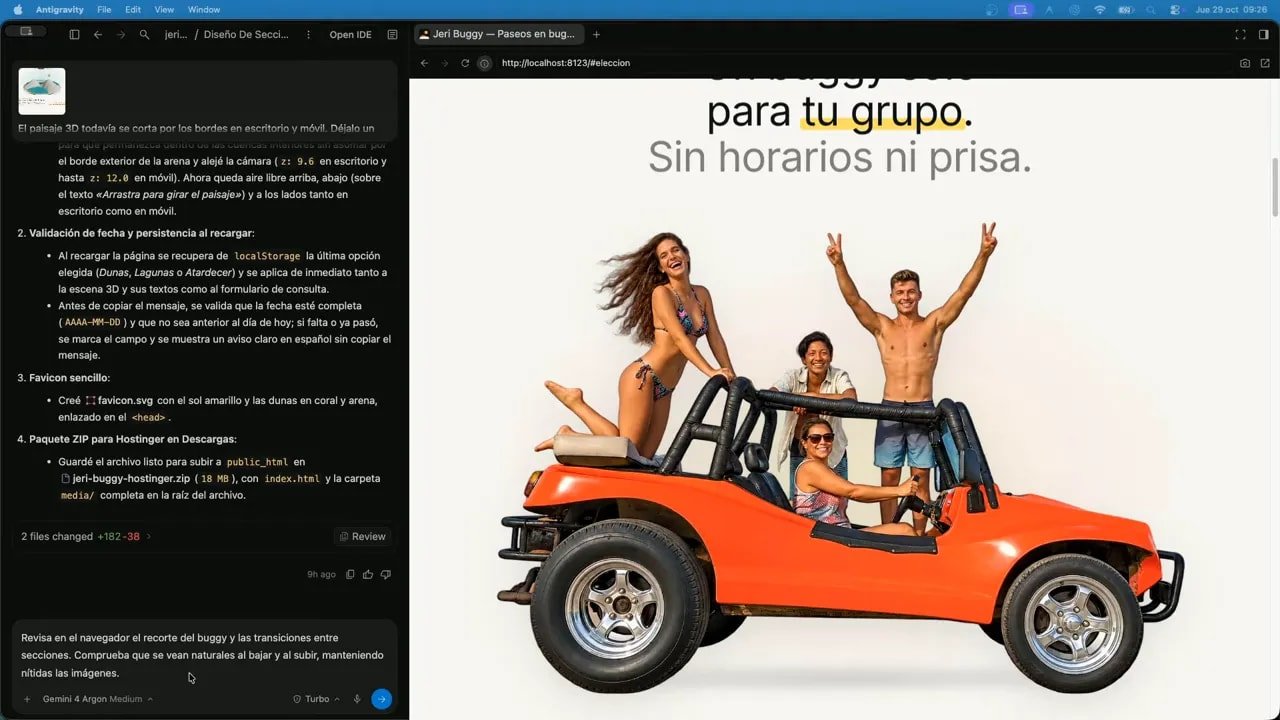Click the Open IDE button
This screenshot has width=1280, height=720.
(x=350, y=34)
